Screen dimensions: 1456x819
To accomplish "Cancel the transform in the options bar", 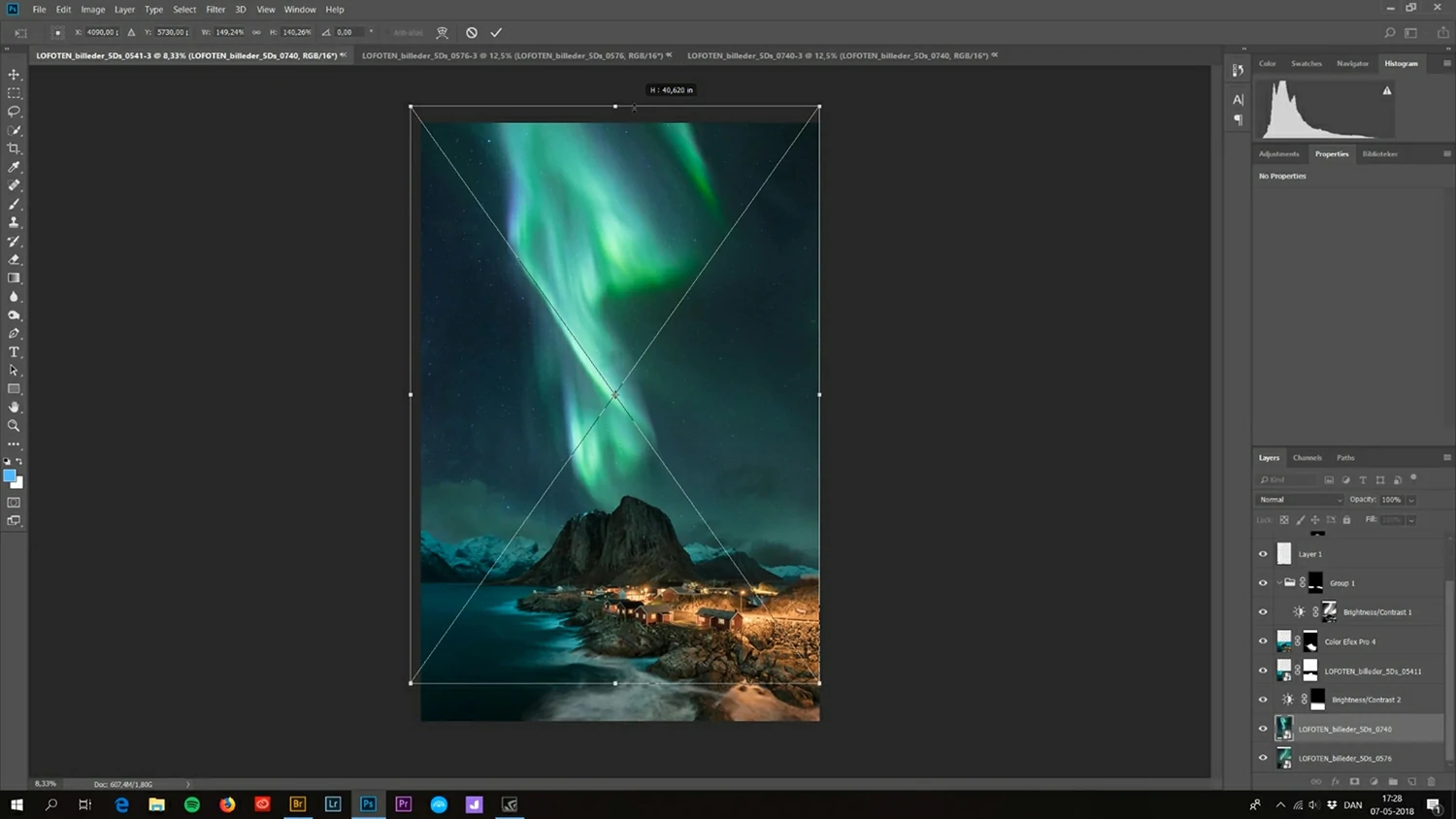I will pos(472,32).
